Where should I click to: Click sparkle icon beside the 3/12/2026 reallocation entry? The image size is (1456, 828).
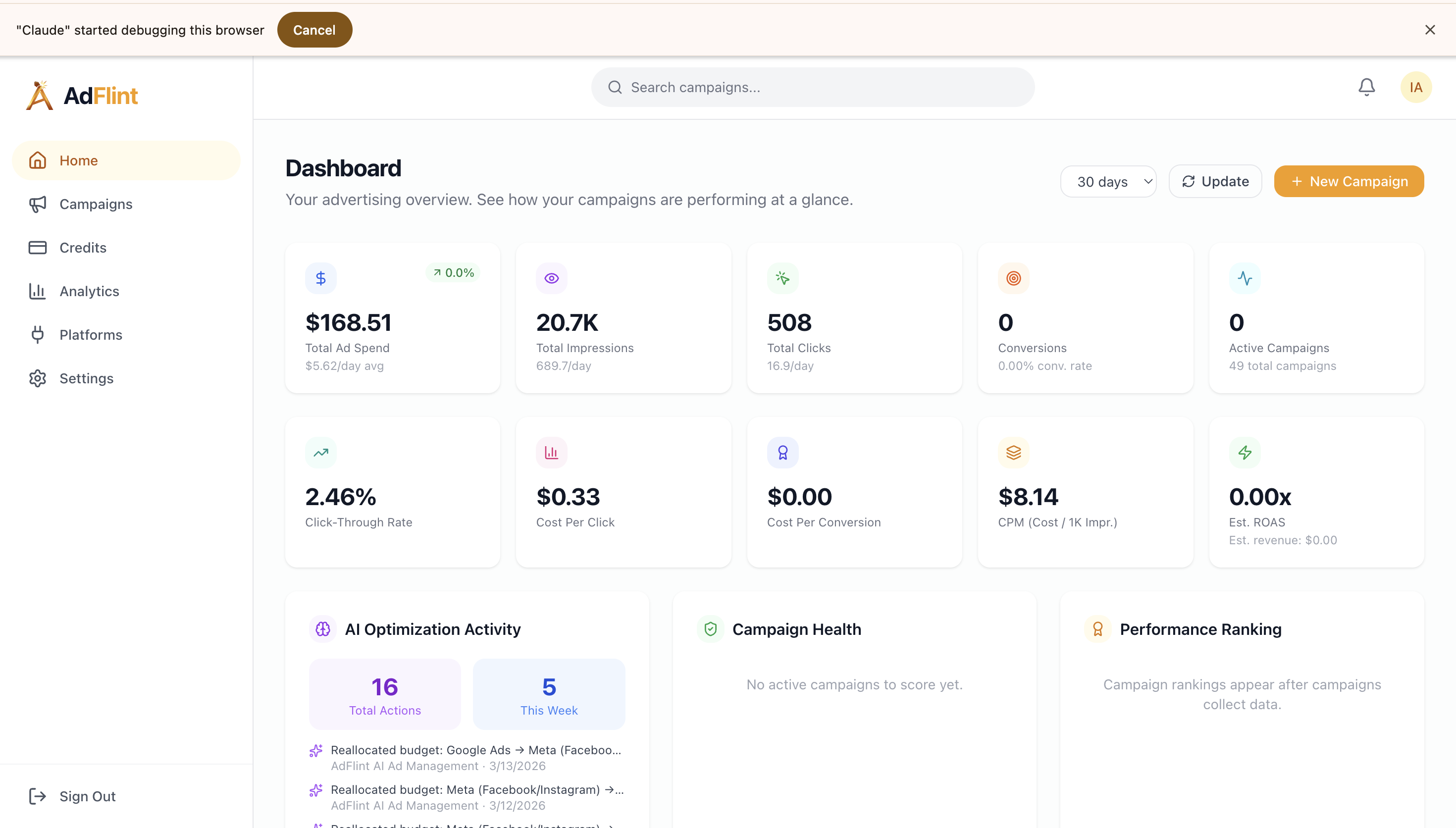pyautogui.click(x=316, y=790)
